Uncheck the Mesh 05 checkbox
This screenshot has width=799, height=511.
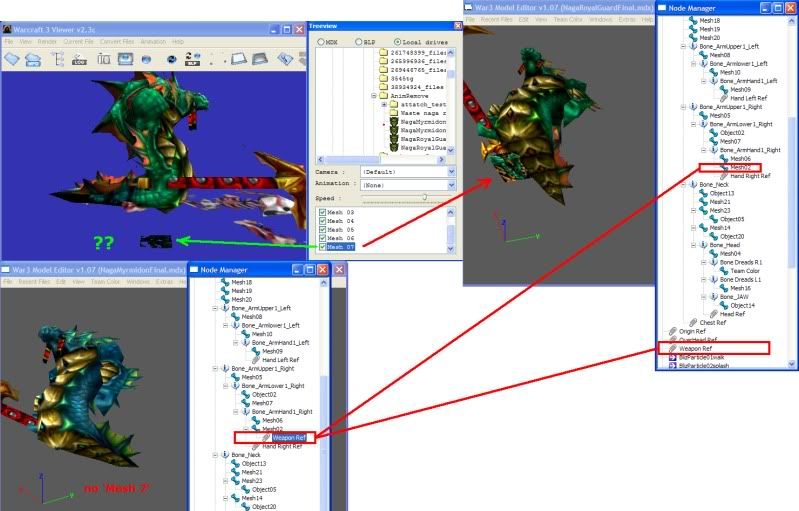click(322, 229)
